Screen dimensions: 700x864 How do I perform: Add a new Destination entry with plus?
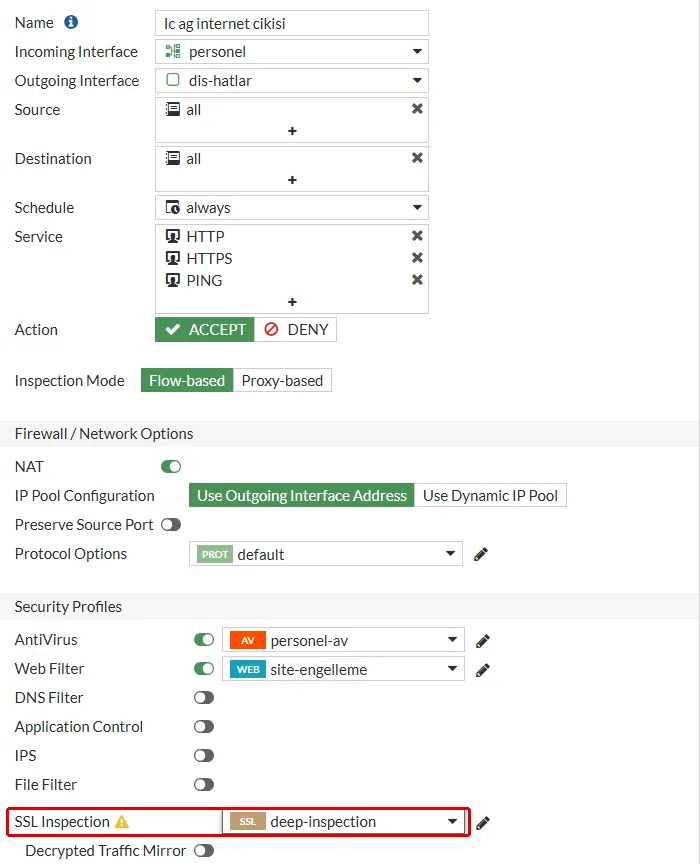pos(292,180)
